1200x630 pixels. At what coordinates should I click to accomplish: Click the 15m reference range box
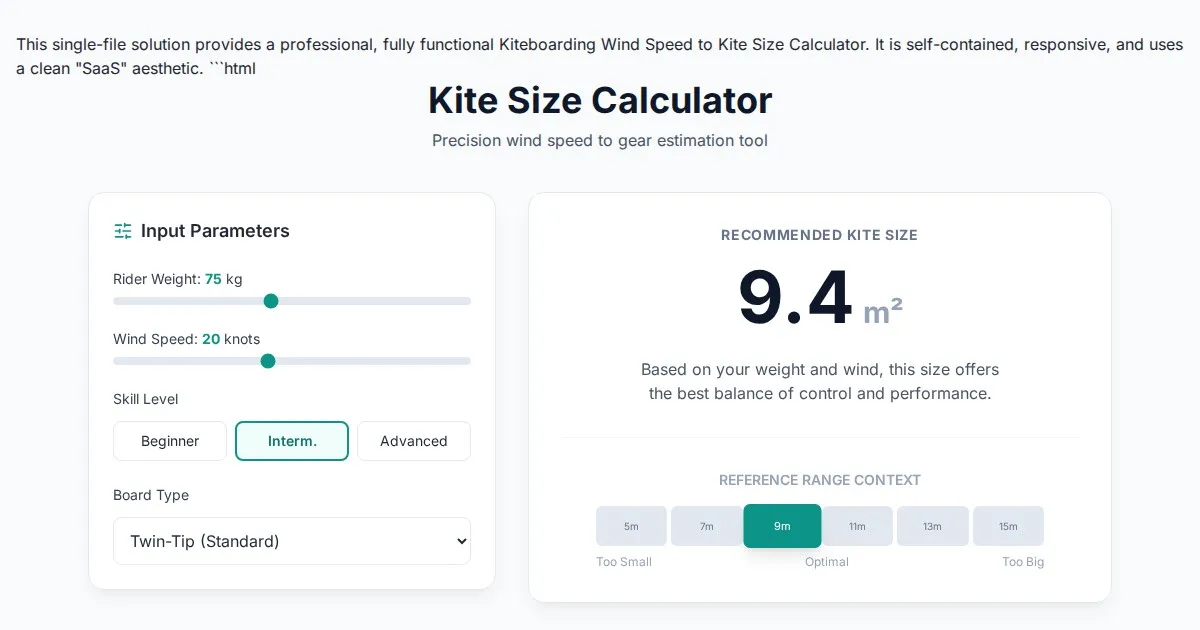click(1008, 526)
